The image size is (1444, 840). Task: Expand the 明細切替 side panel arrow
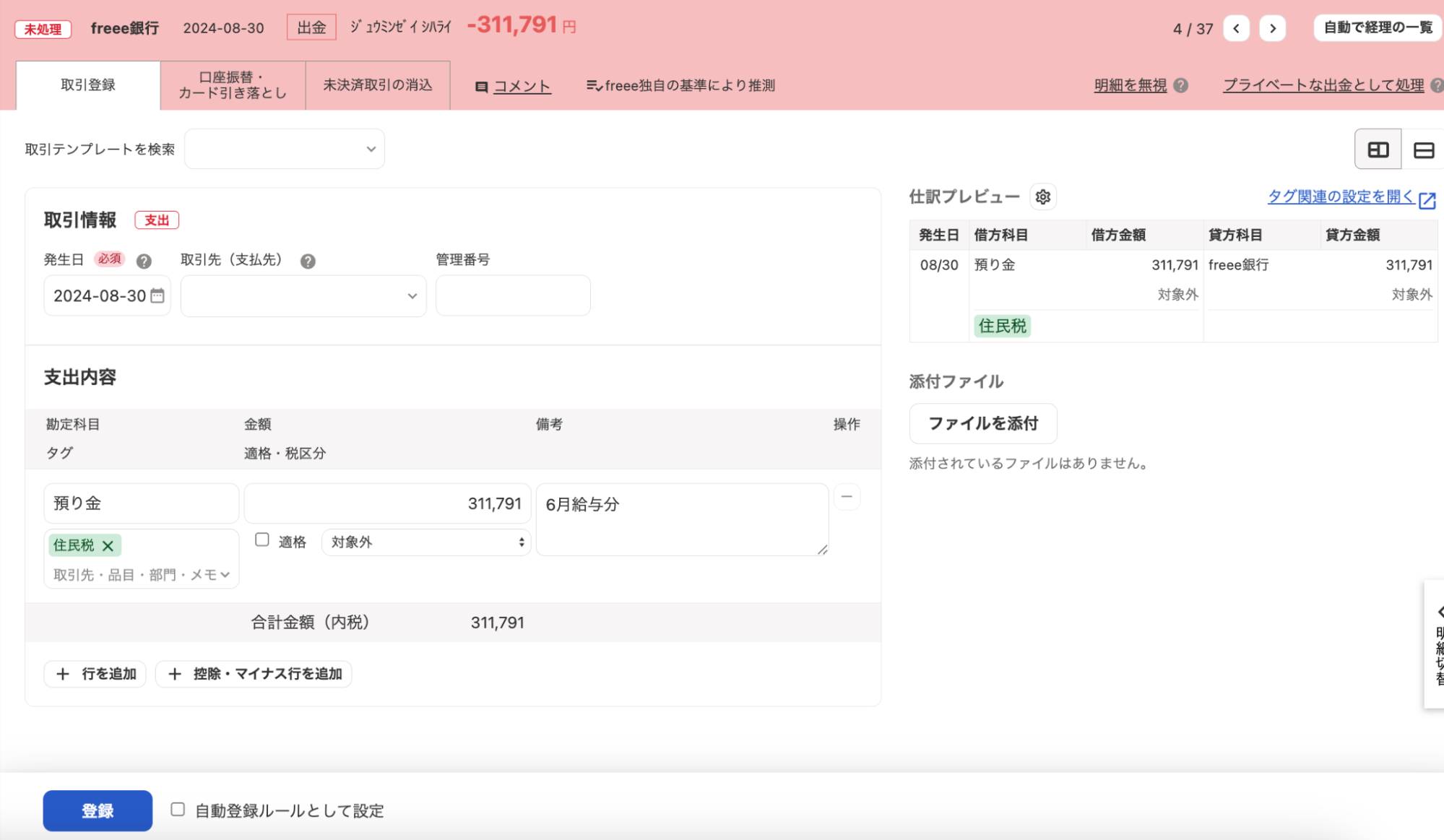pos(1439,612)
